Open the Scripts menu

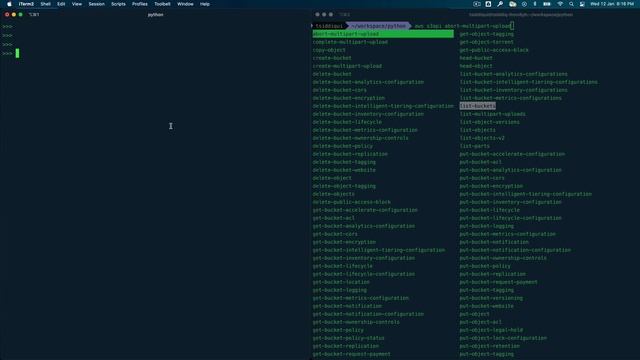point(118,4)
